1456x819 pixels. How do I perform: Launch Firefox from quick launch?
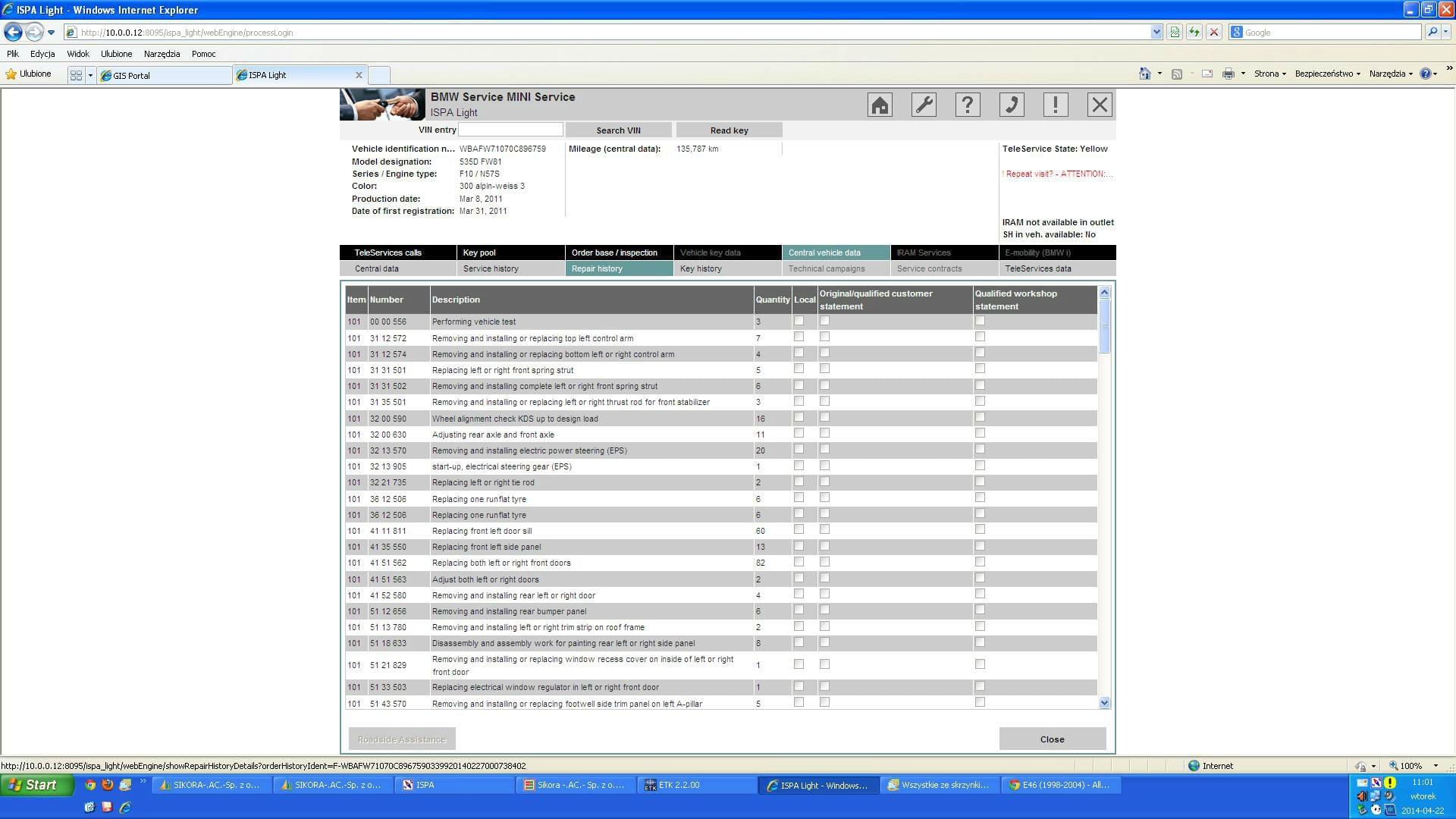click(x=108, y=785)
